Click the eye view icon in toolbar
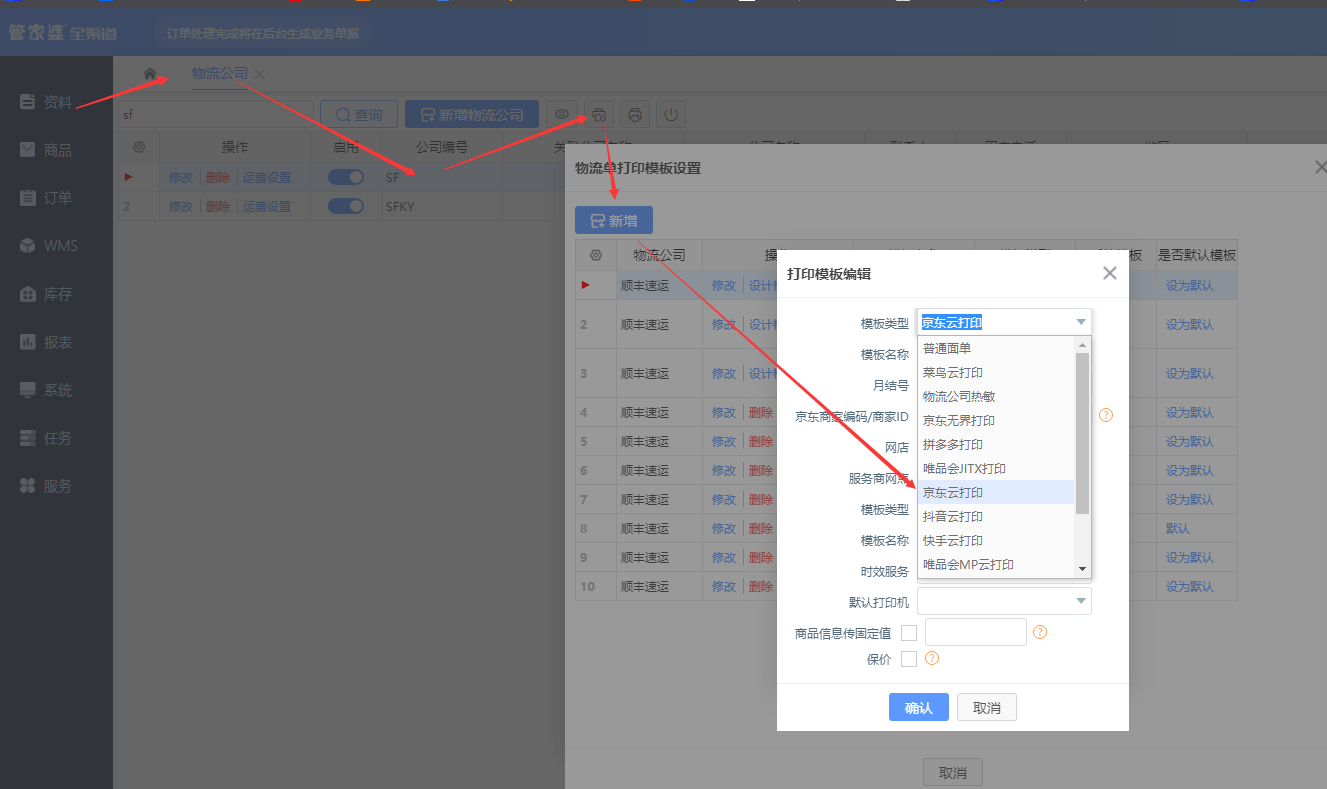 [x=563, y=114]
